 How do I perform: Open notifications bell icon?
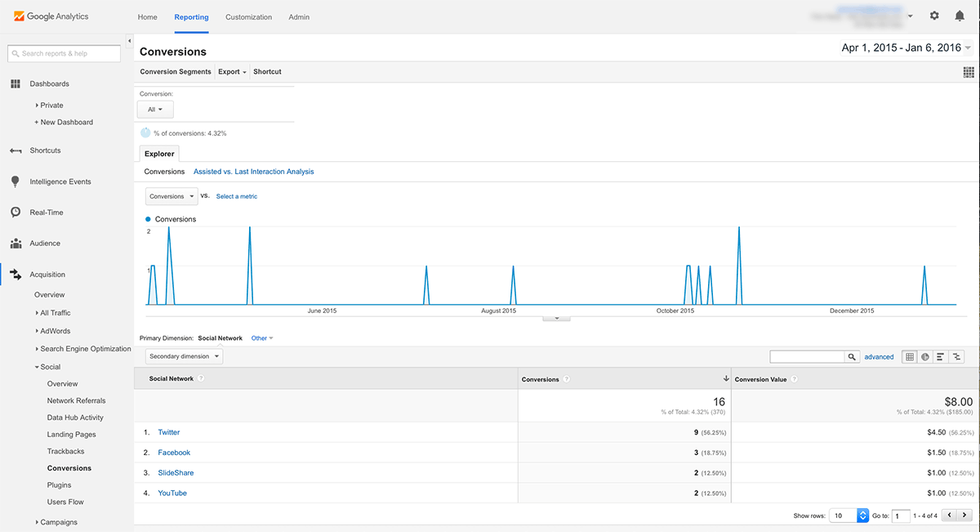coord(959,16)
